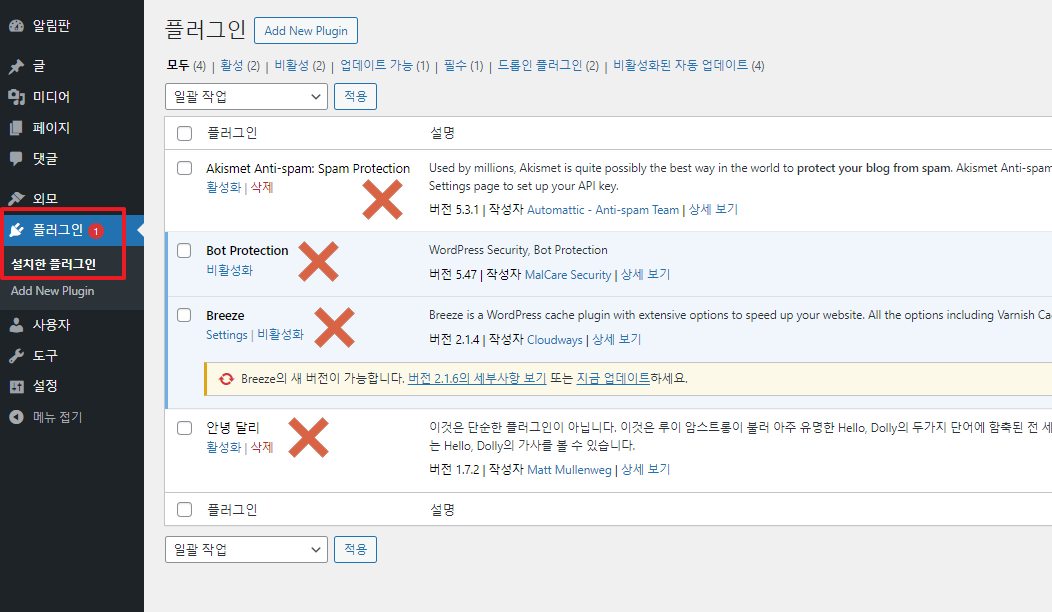Click the Breeze update refresh icon

(227, 378)
